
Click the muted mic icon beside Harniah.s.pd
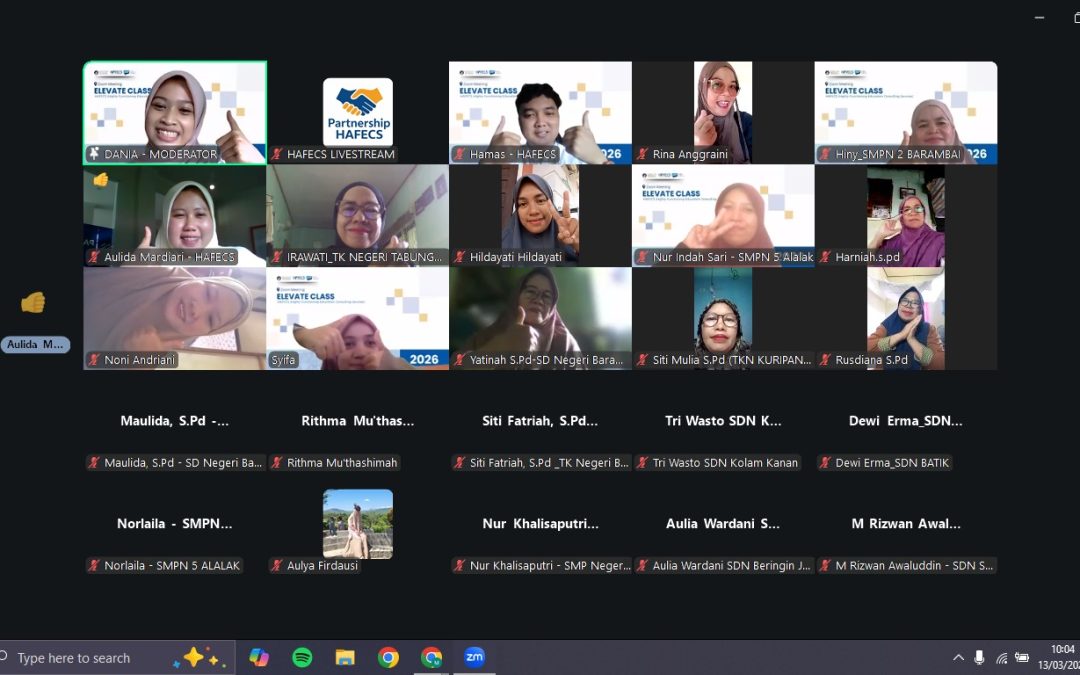click(825, 257)
